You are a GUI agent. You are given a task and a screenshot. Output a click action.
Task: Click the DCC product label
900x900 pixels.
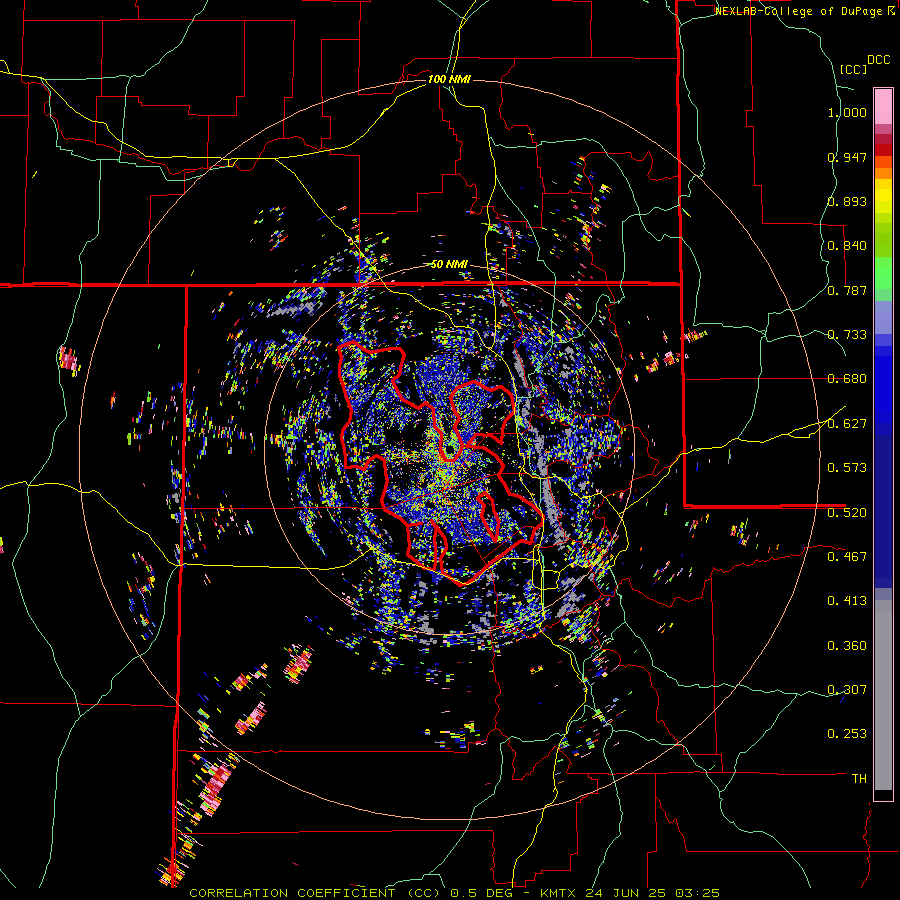tap(878, 60)
